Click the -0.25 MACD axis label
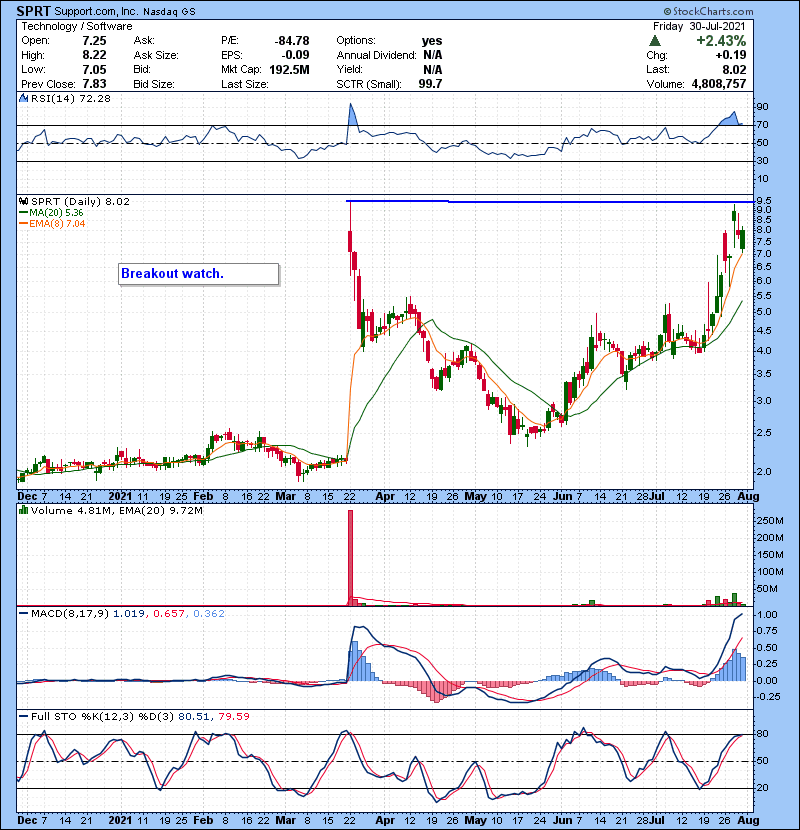This screenshot has height=830, width=800. pyautogui.click(x=767, y=697)
